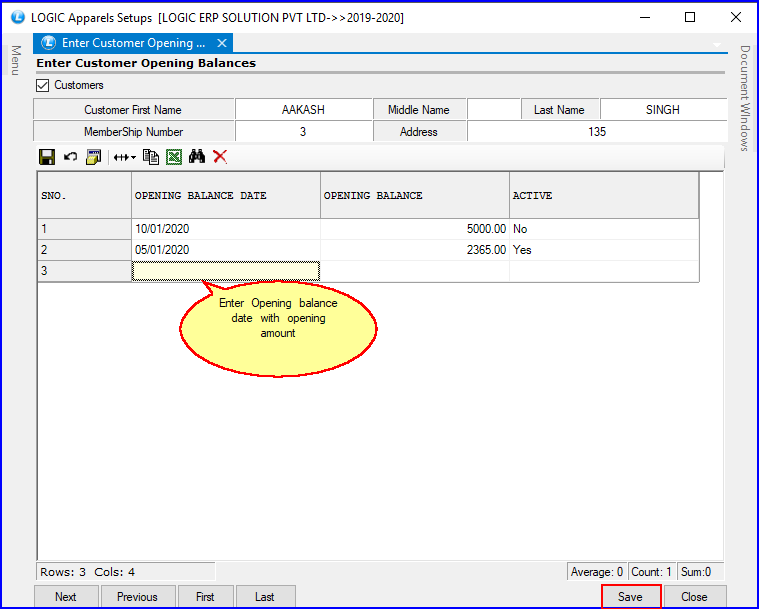759x609 pixels.
Task: Click the undo arrow icon
Action: pos(70,157)
